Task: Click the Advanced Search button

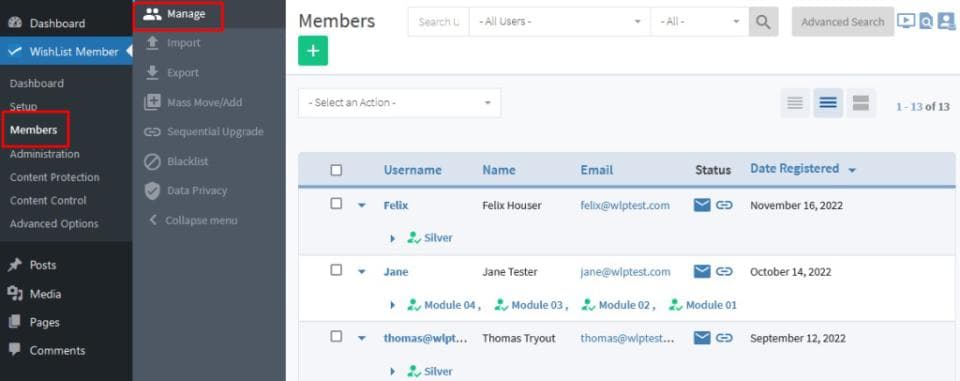Action: [x=842, y=21]
